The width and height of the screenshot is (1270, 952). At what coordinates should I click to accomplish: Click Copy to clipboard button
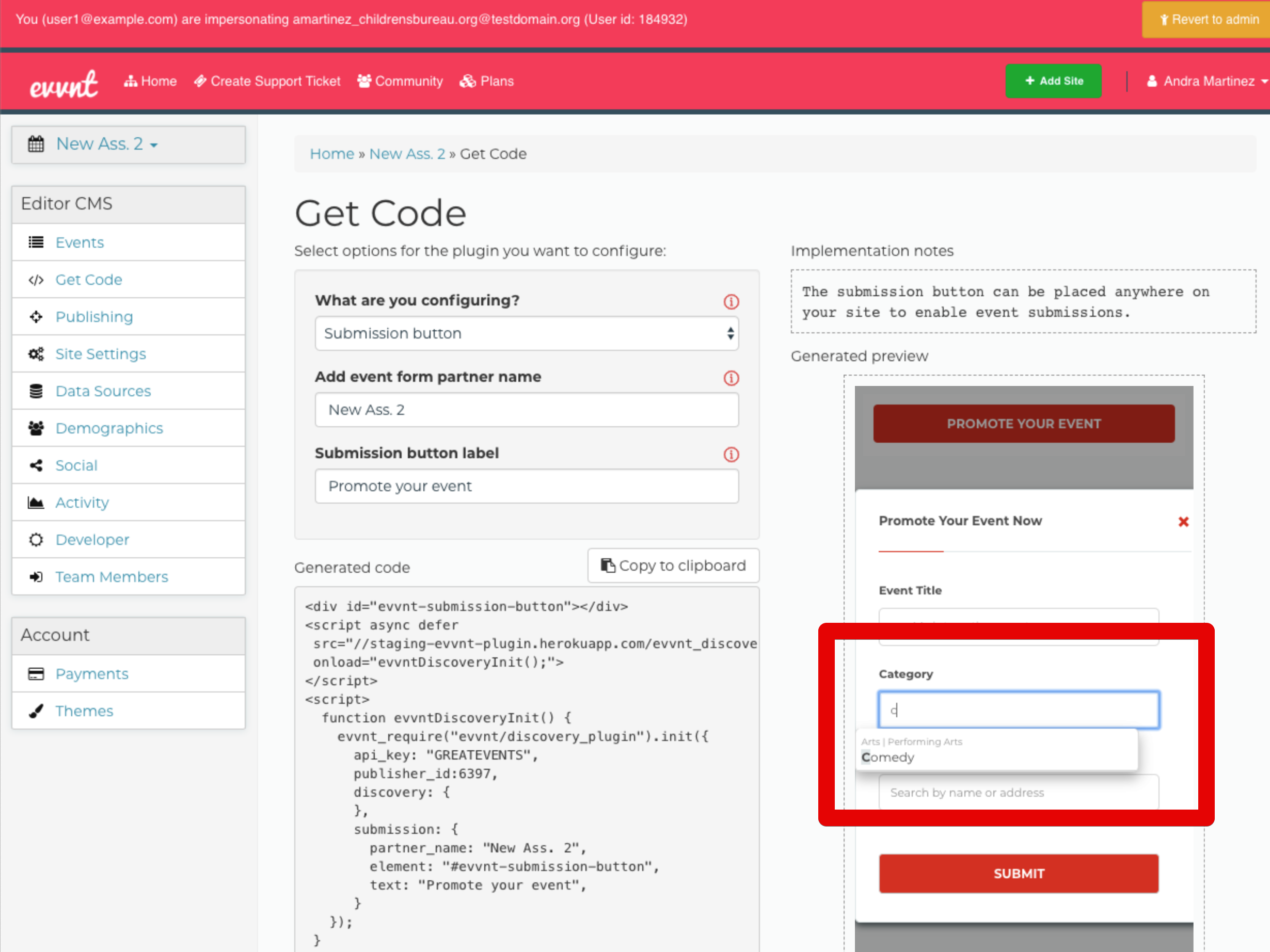pyautogui.click(x=673, y=565)
